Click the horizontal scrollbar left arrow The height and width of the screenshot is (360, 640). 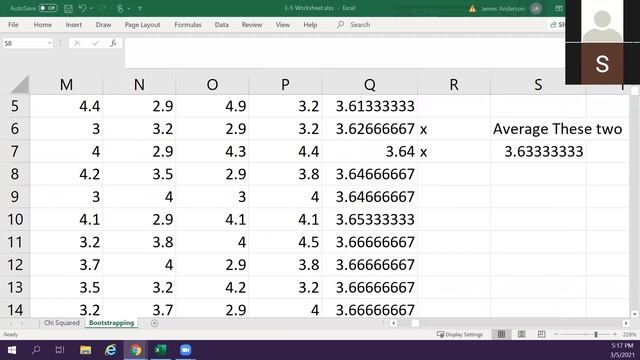(393, 323)
